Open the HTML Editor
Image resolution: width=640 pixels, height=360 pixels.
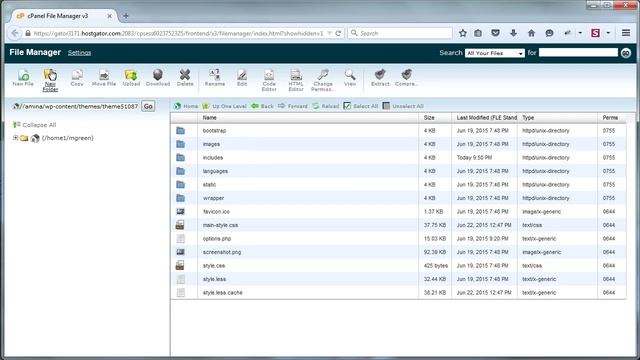tap(296, 80)
